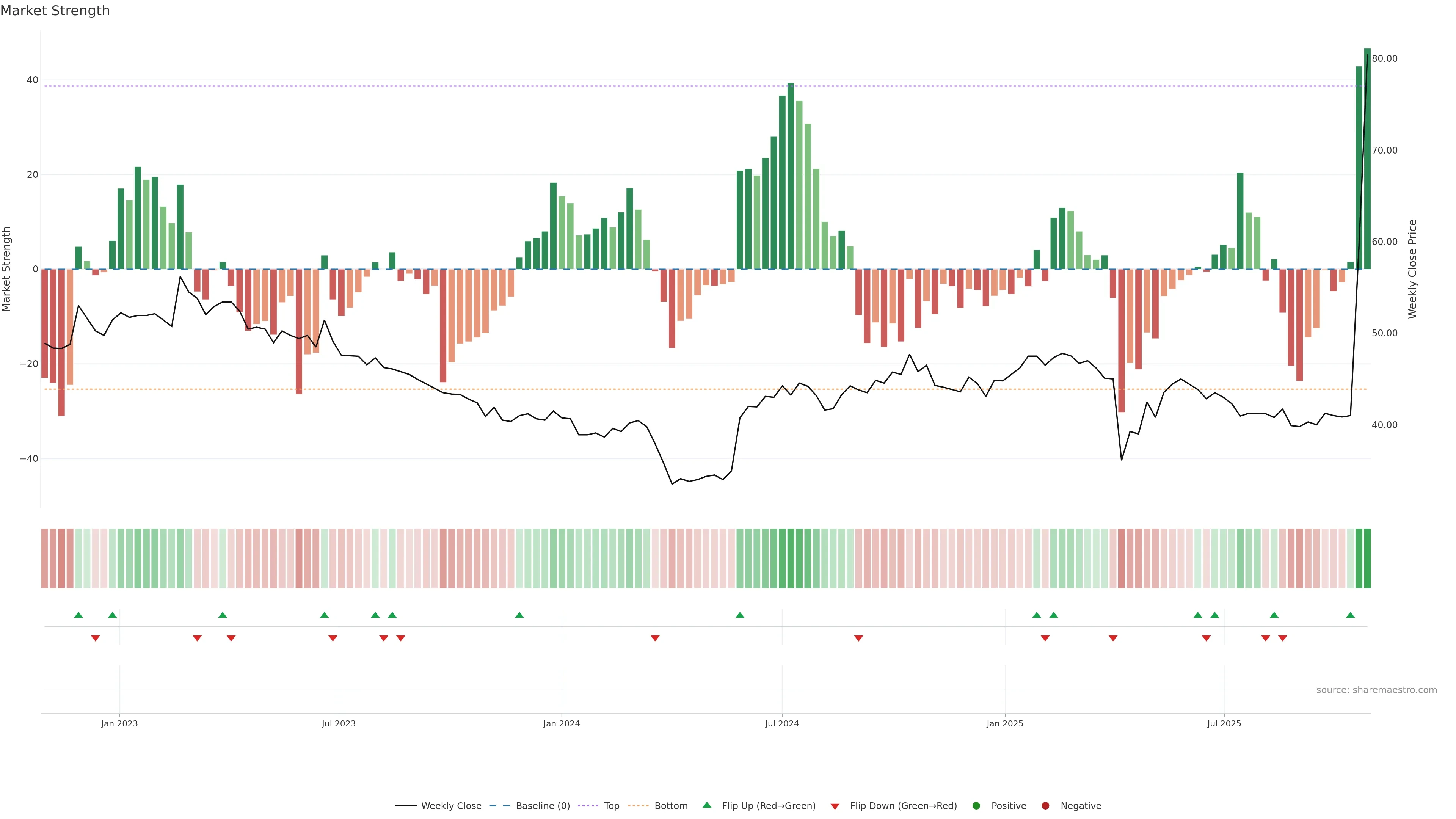
Task: Click the red Negative circle legend icon
Action: (1045, 805)
